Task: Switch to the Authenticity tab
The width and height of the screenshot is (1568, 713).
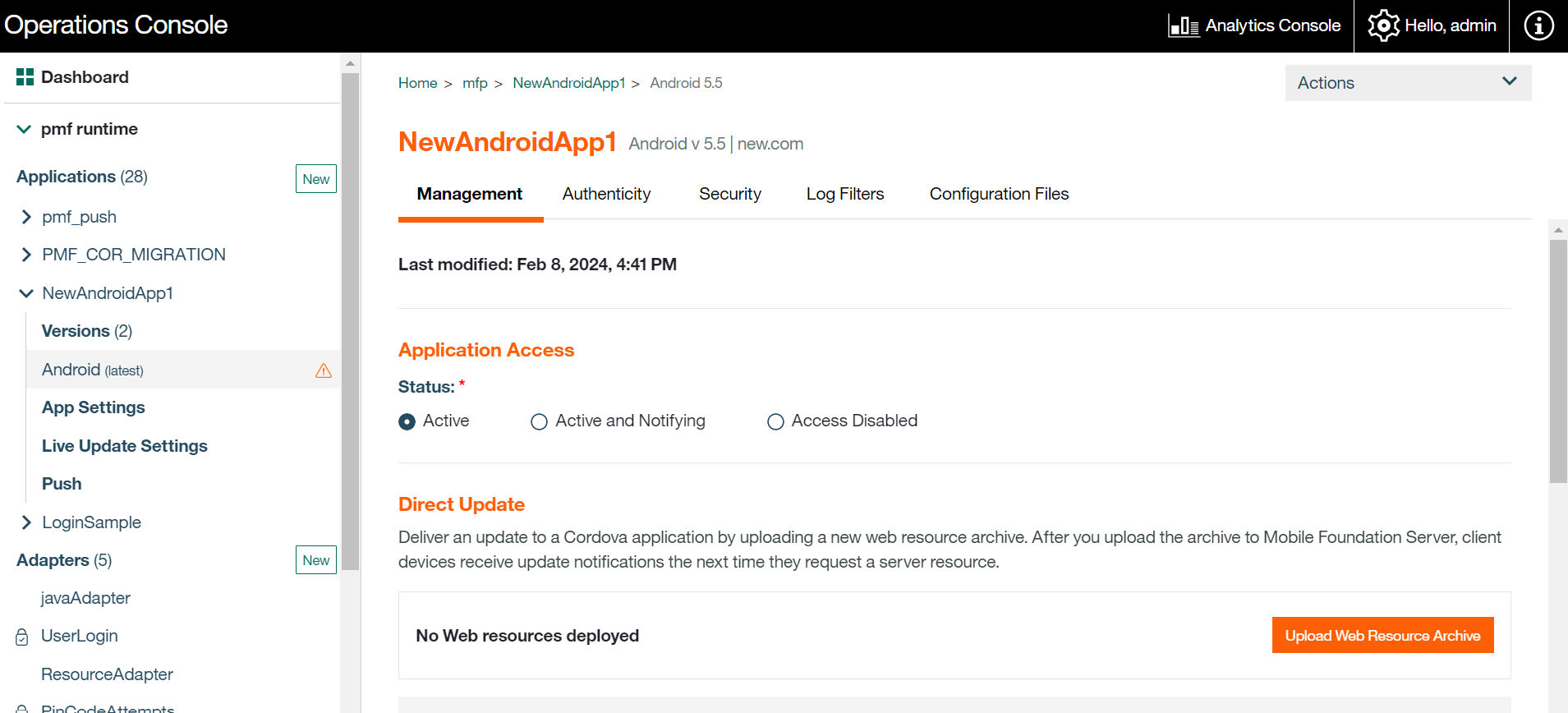Action: 606,194
